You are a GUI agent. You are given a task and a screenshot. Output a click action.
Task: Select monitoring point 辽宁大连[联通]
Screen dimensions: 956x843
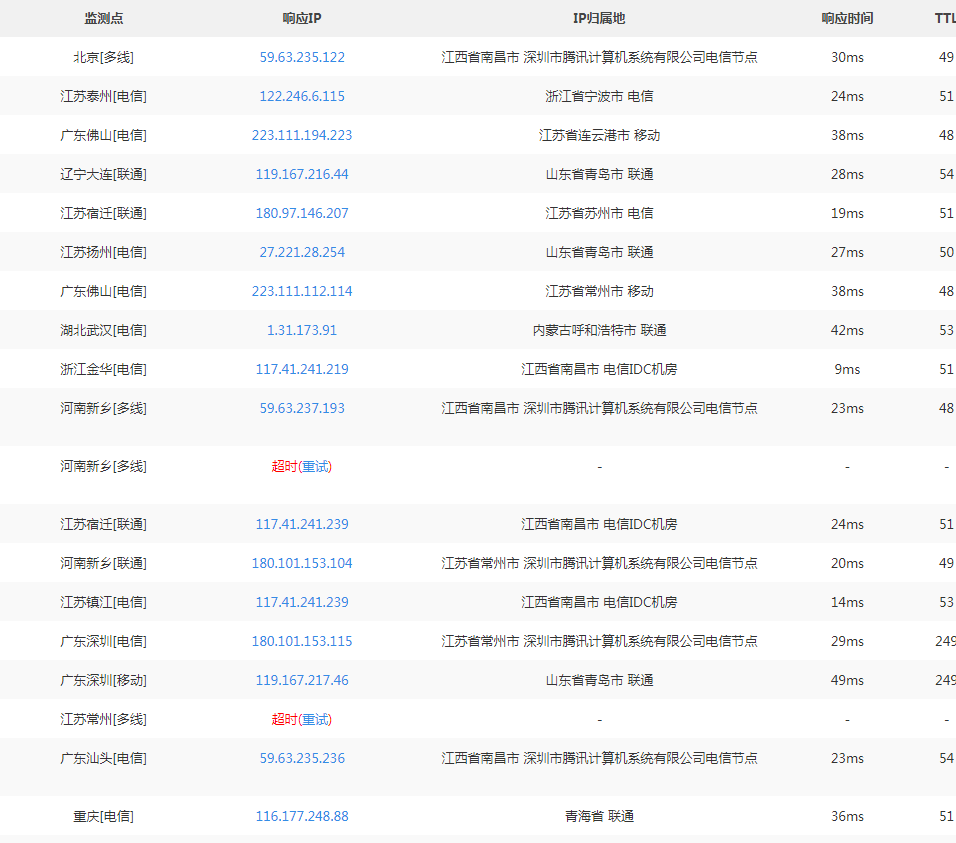pyautogui.click(x=104, y=174)
